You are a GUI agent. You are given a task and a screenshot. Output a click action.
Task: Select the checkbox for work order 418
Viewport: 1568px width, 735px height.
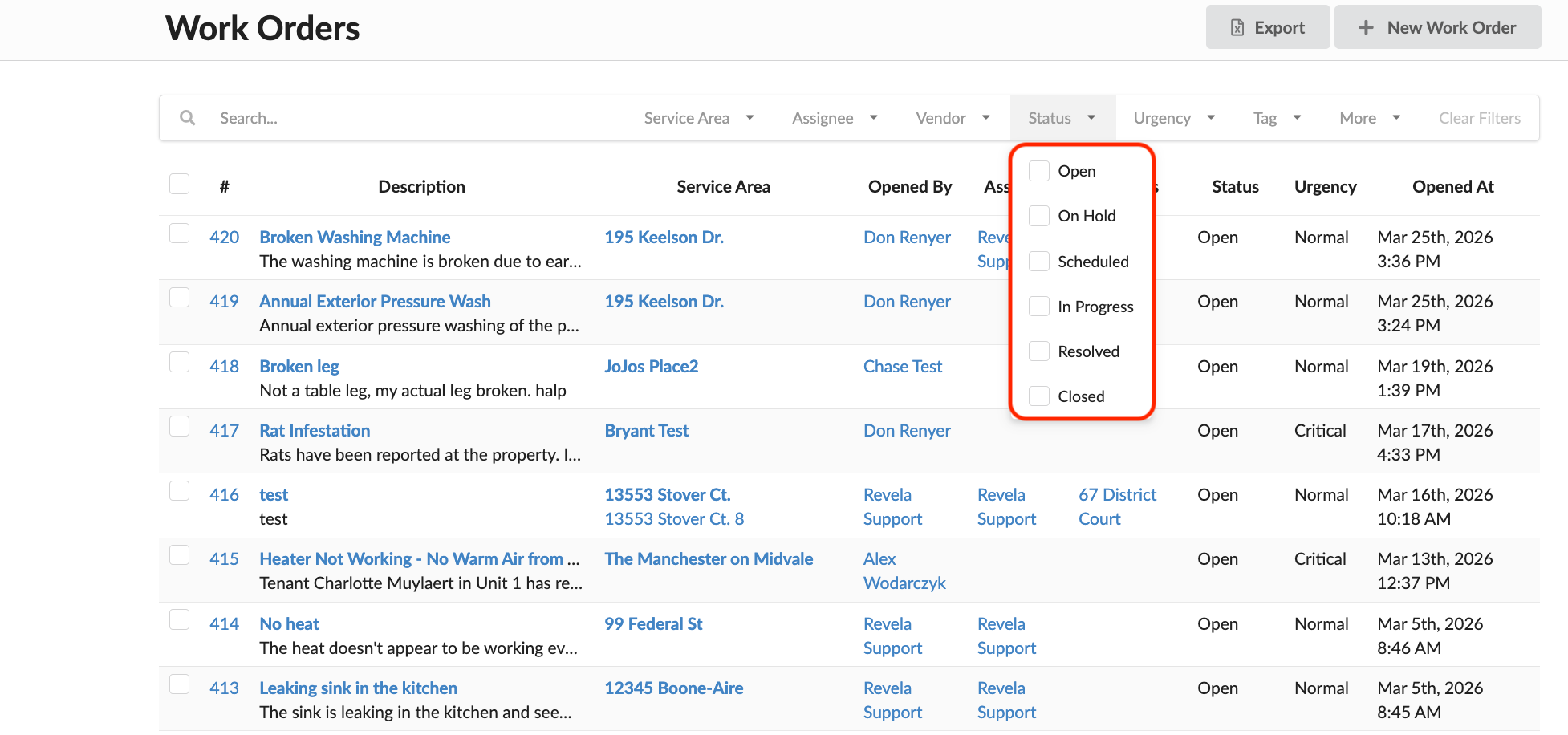click(x=180, y=363)
